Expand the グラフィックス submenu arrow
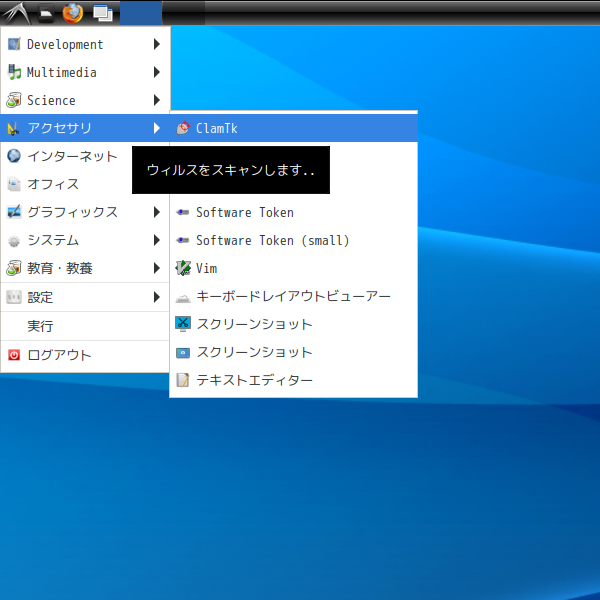Viewport: 600px width, 600px height. [157, 212]
